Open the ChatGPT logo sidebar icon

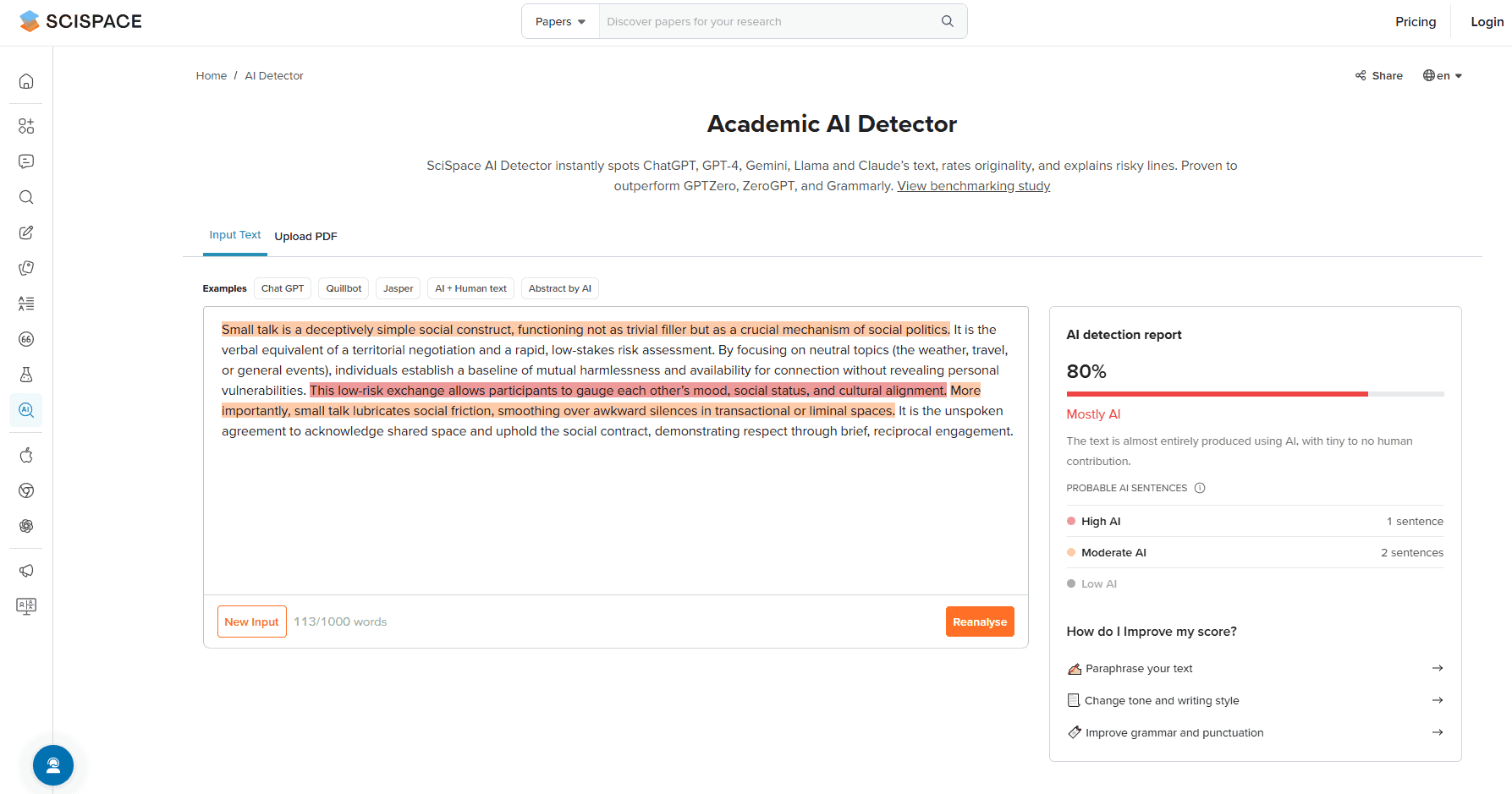click(26, 526)
